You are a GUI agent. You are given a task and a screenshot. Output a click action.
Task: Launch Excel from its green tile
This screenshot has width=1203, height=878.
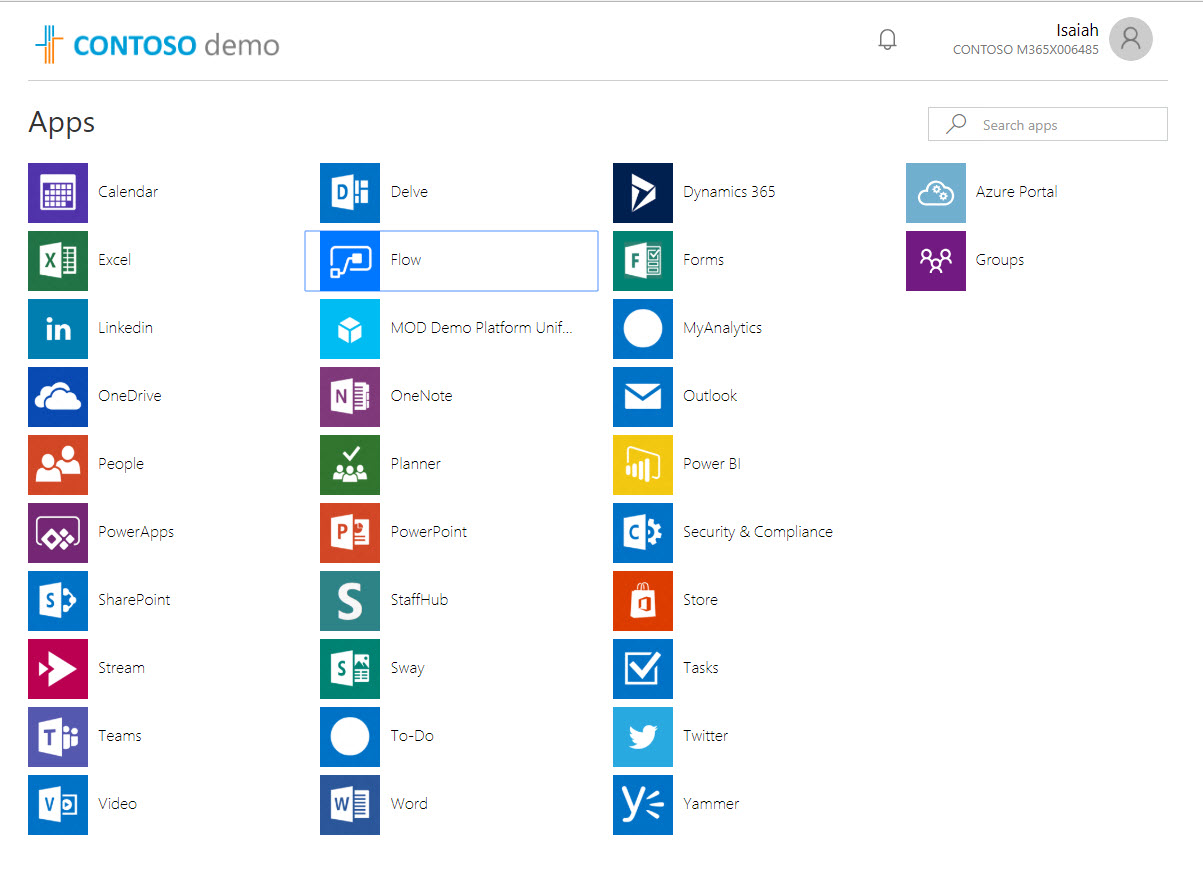coord(58,261)
